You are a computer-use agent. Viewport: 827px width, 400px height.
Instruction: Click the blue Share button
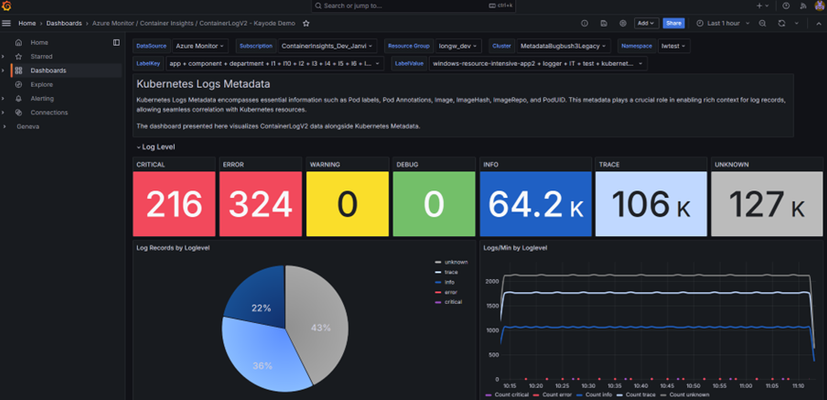[x=674, y=23]
